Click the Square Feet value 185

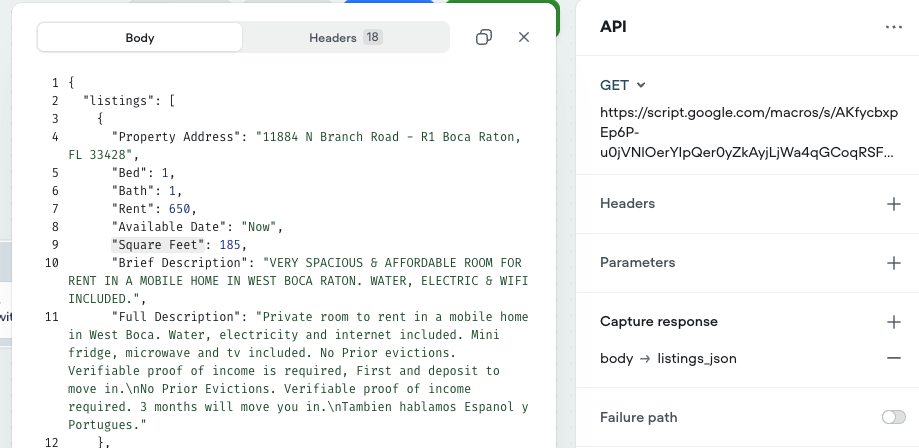pos(230,245)
